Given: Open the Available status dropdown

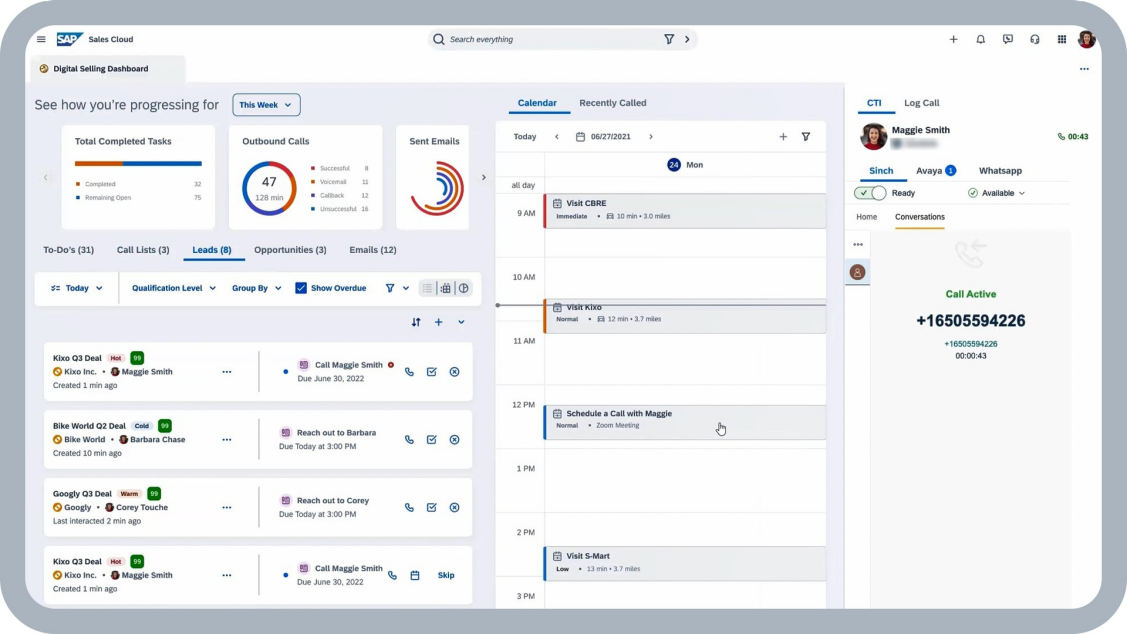Looking at the screenshot, I should point(996,193).
